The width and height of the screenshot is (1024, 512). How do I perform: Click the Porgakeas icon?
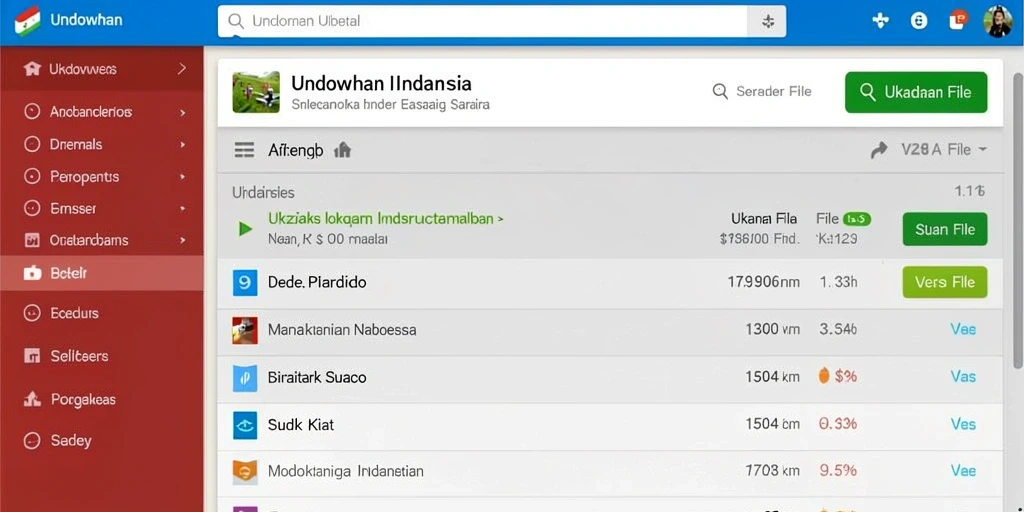[x=32, y=399]
